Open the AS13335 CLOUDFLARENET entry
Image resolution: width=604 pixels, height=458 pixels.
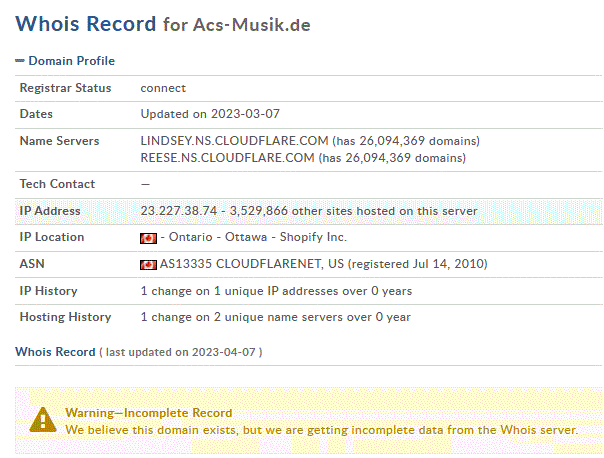coord(252,264)
